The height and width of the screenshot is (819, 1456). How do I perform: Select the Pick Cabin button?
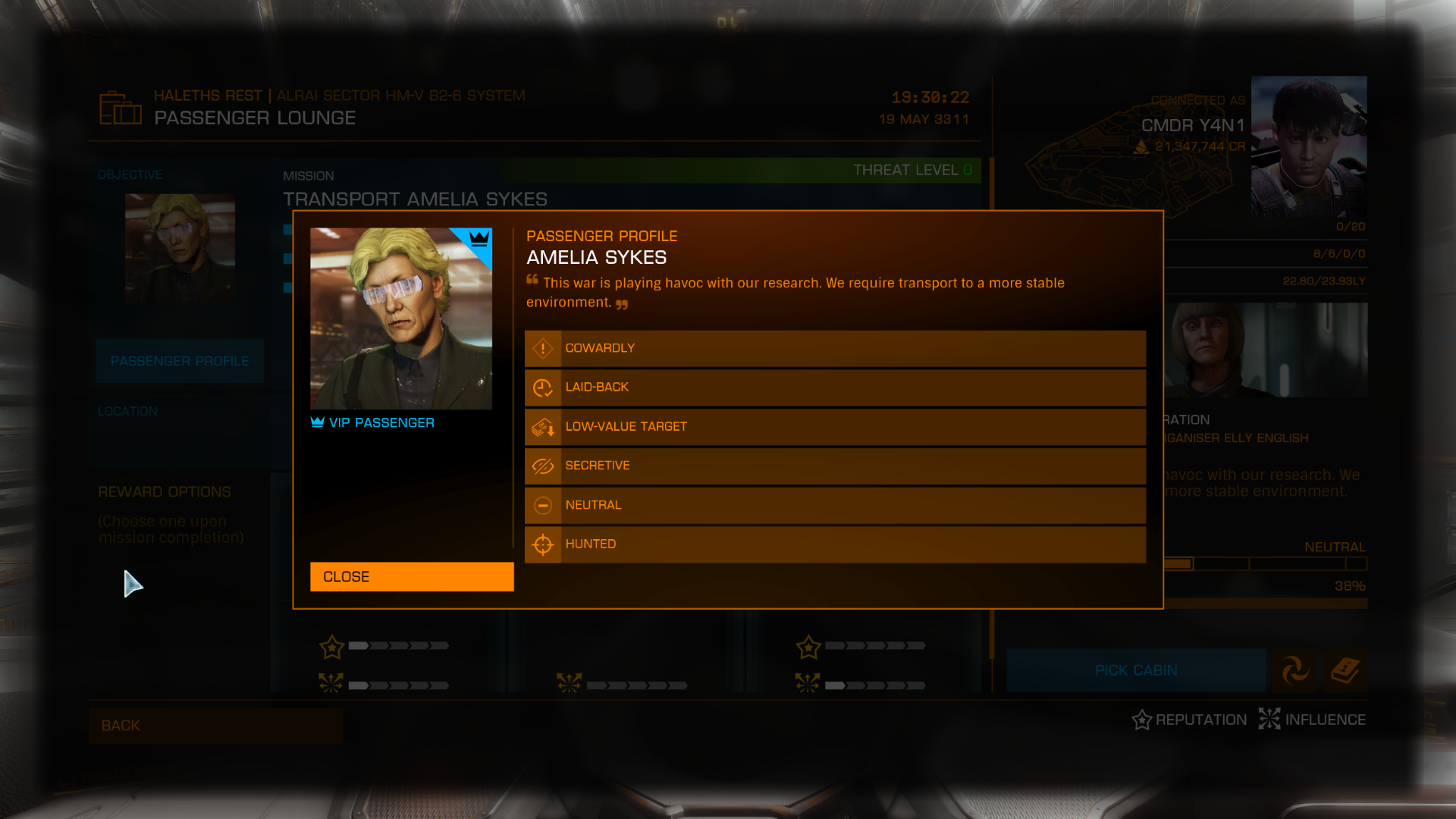pyautogui.click(x=1136, y=670)
